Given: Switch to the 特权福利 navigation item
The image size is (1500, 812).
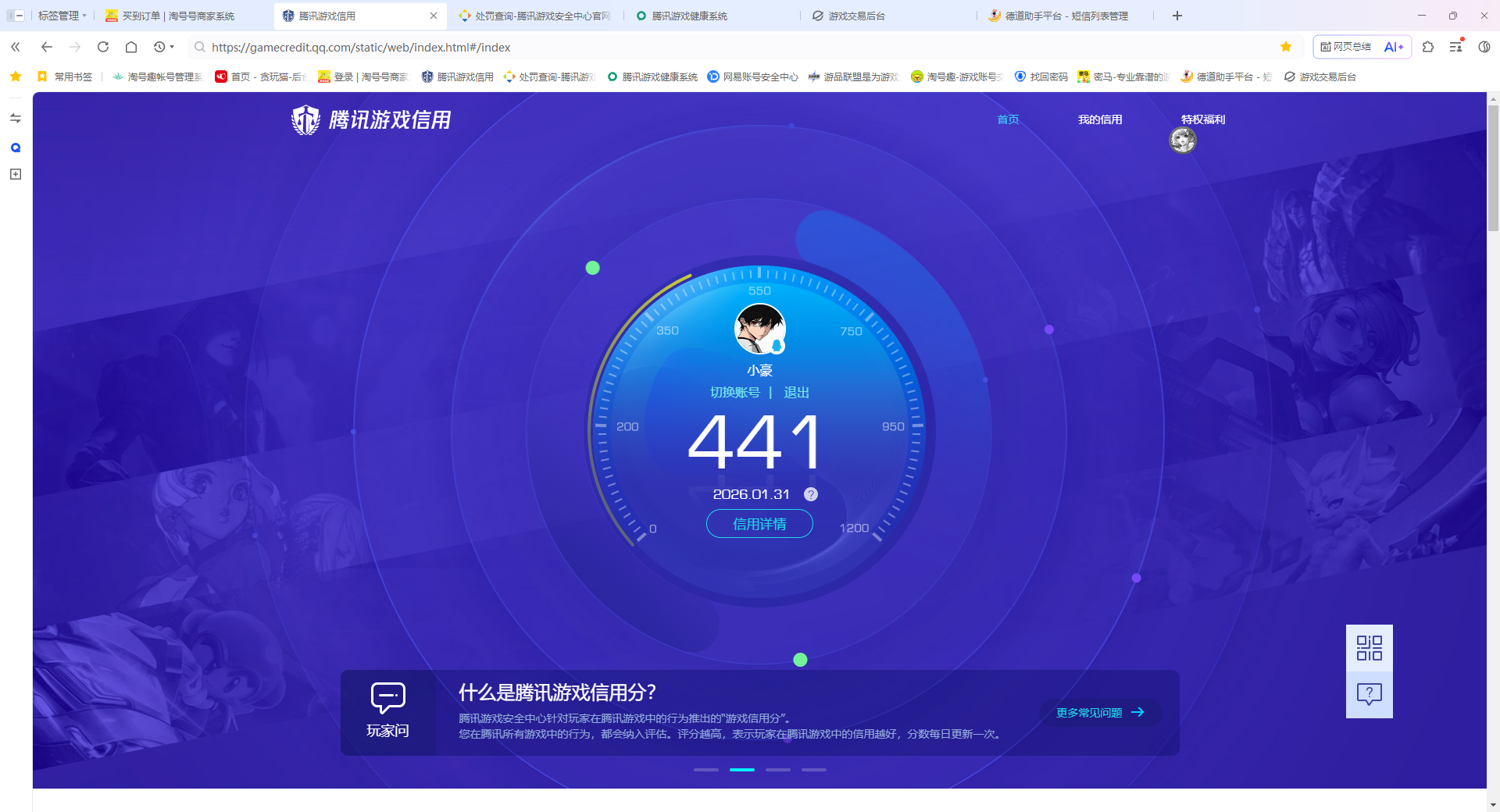Looking at the screenshot, I should (1203, 119).
